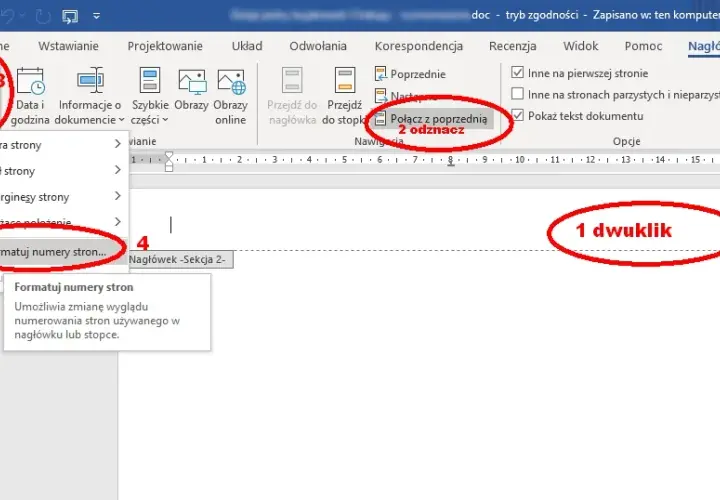
Task: Expand Marginesy strony submenu
Action: (x=62, y=197)
